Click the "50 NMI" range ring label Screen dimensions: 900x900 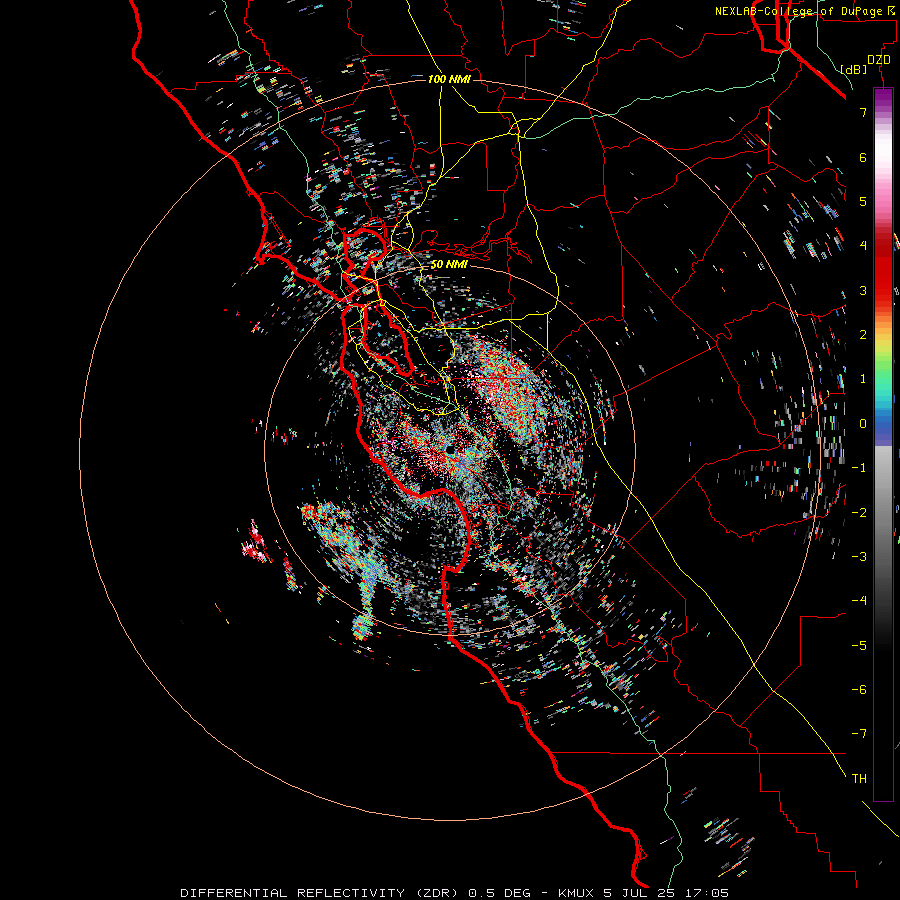pyautogui.click(x=449, y=265)
